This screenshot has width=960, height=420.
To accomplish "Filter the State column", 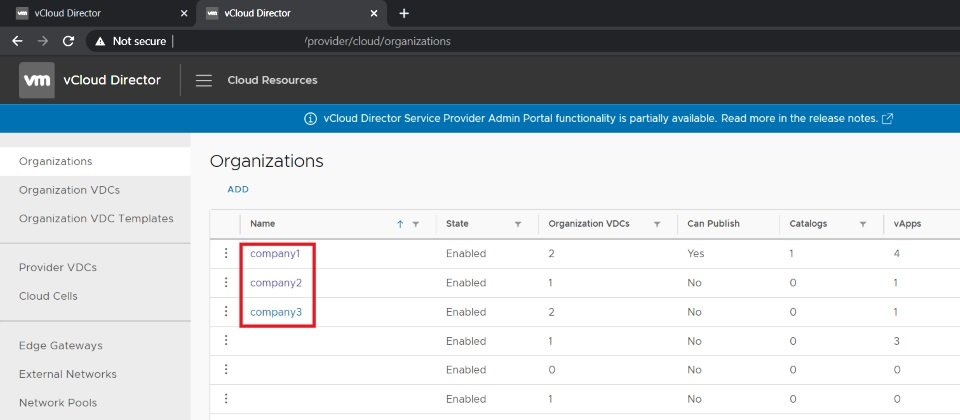I will (x=518, y=225).
